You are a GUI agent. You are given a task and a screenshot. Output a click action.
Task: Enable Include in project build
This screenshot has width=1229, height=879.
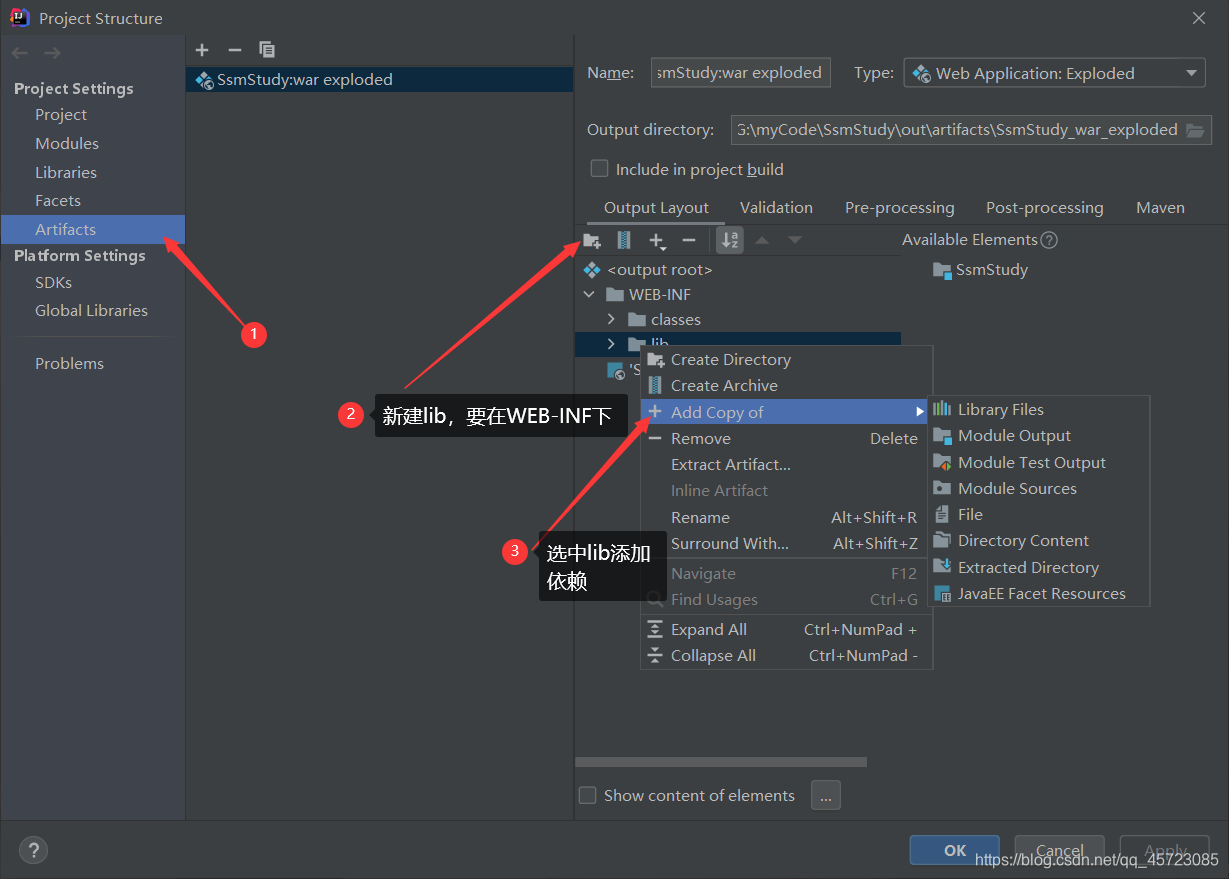point(599,169)
